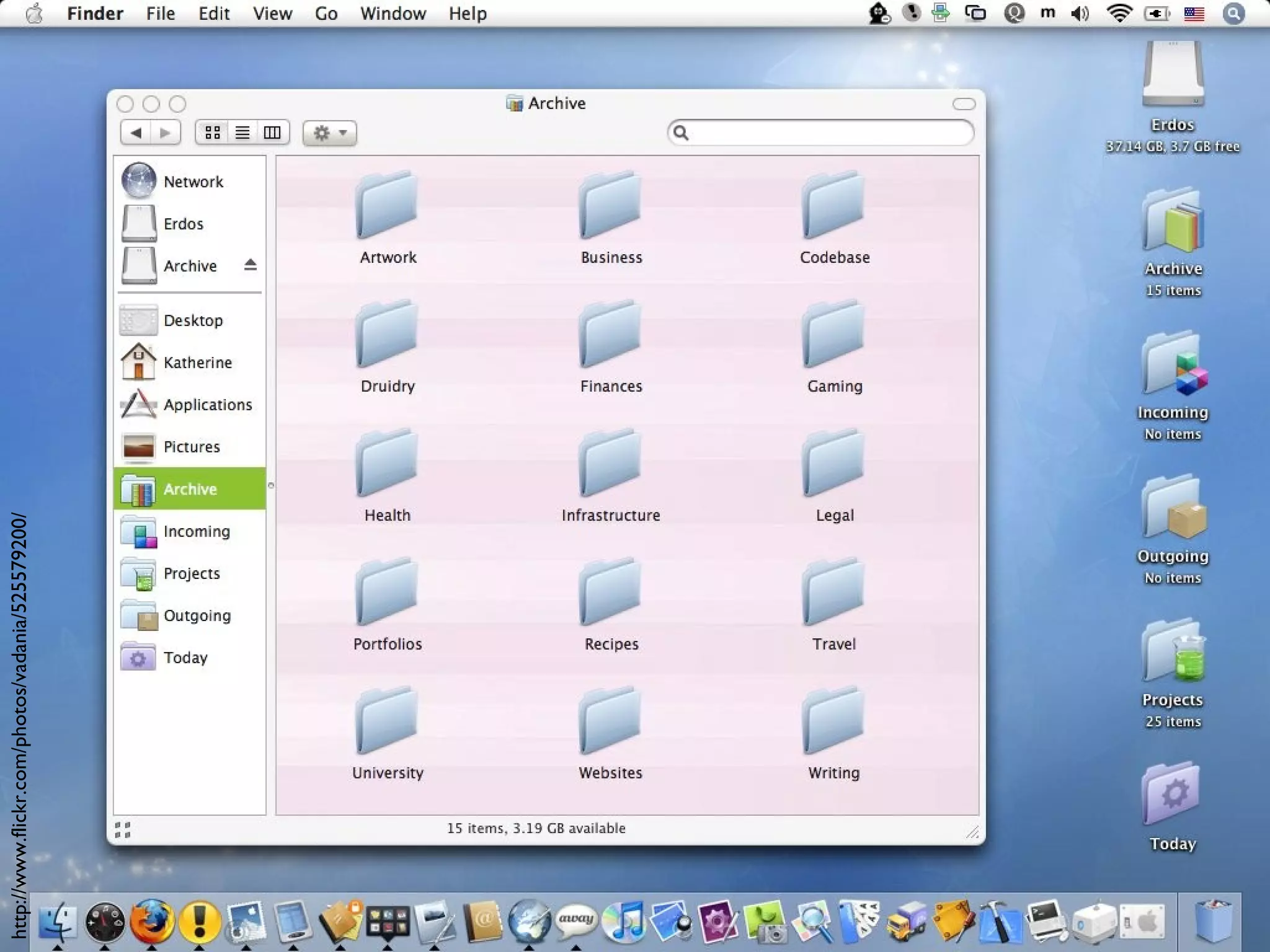The width and height of the screenshot is (1270, 952).
Task: Open the Infrastructure folder
Action: 611,464
